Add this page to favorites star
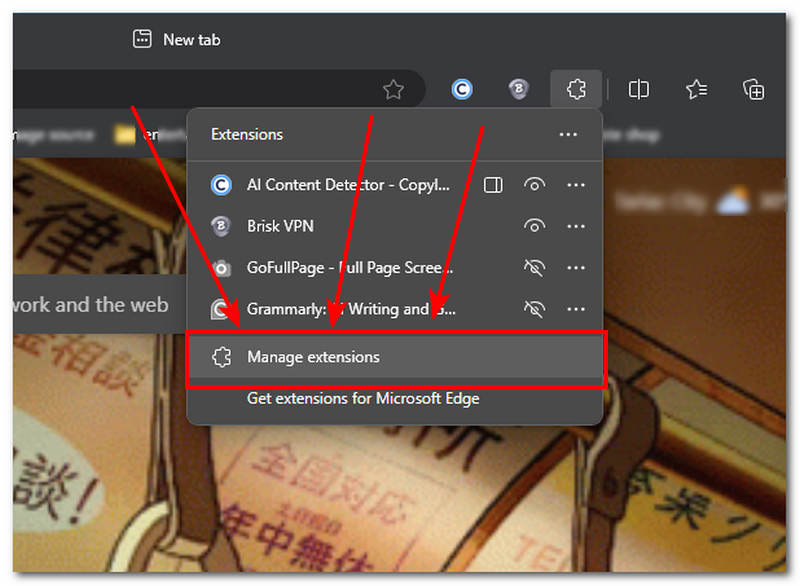This screenshot has width=800, height=586. [x=393, y=90]
